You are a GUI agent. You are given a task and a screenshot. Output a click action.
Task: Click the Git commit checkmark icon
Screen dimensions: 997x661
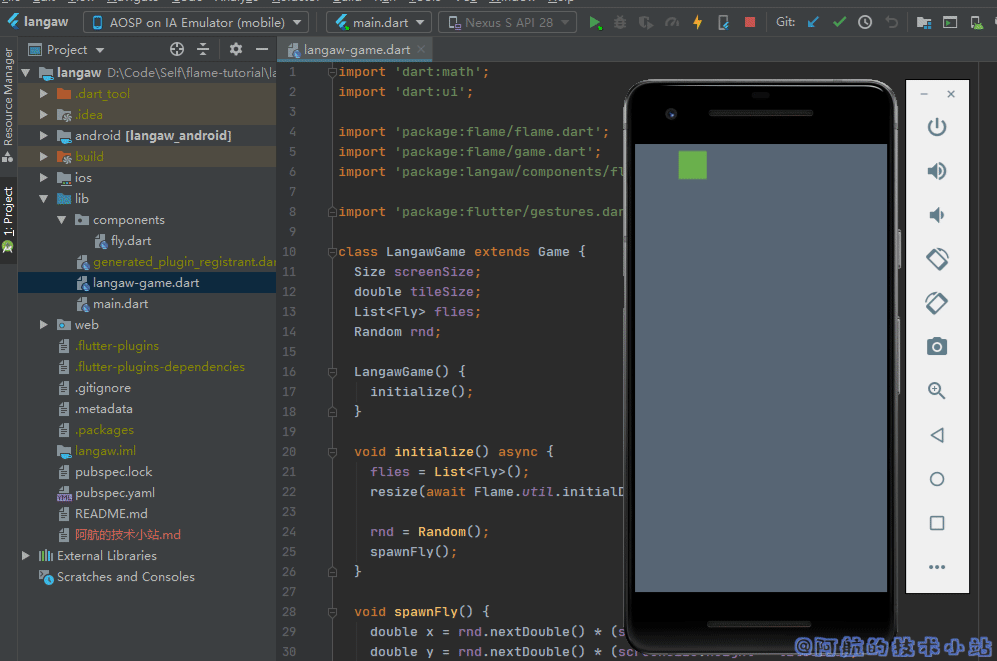[x=839, y=22]
